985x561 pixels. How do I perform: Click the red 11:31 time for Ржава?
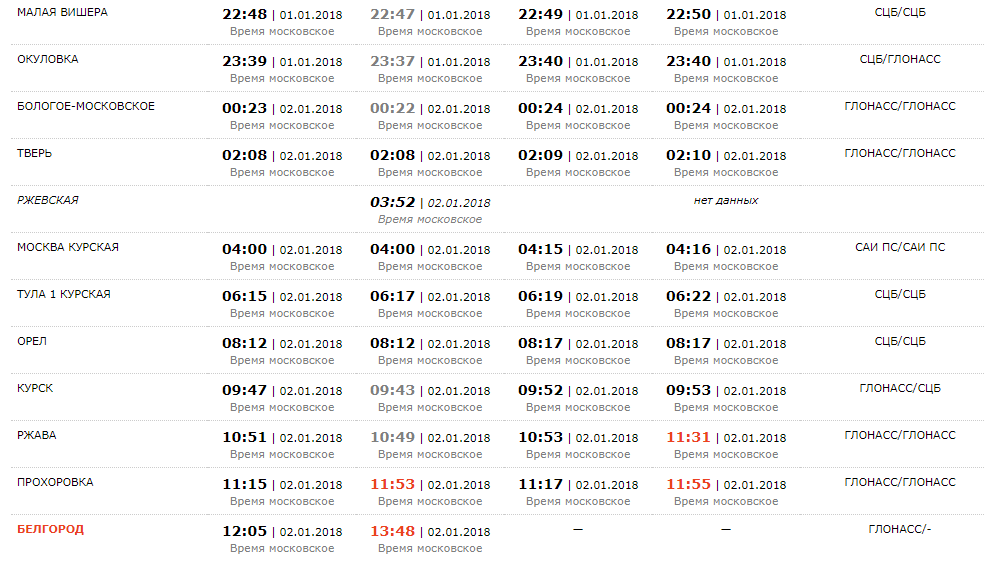[688, 437]
